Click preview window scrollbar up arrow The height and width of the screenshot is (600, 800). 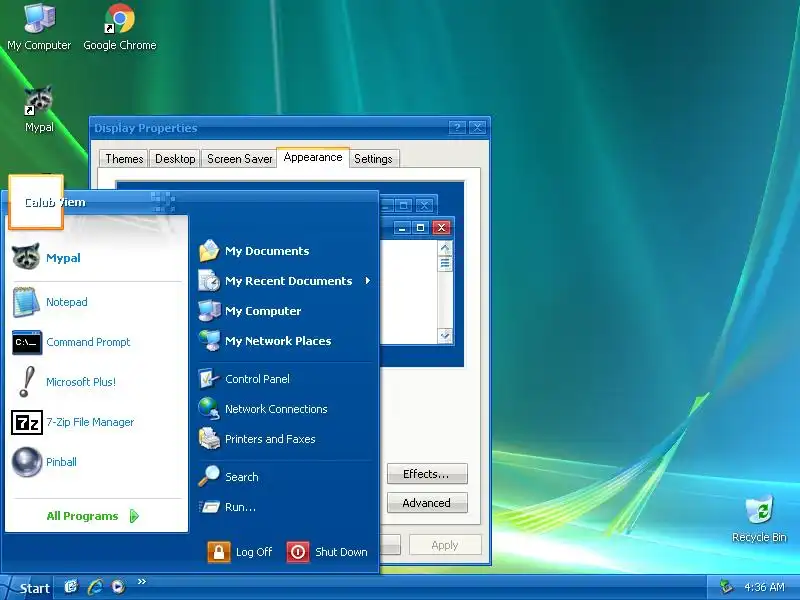[445, 248]
